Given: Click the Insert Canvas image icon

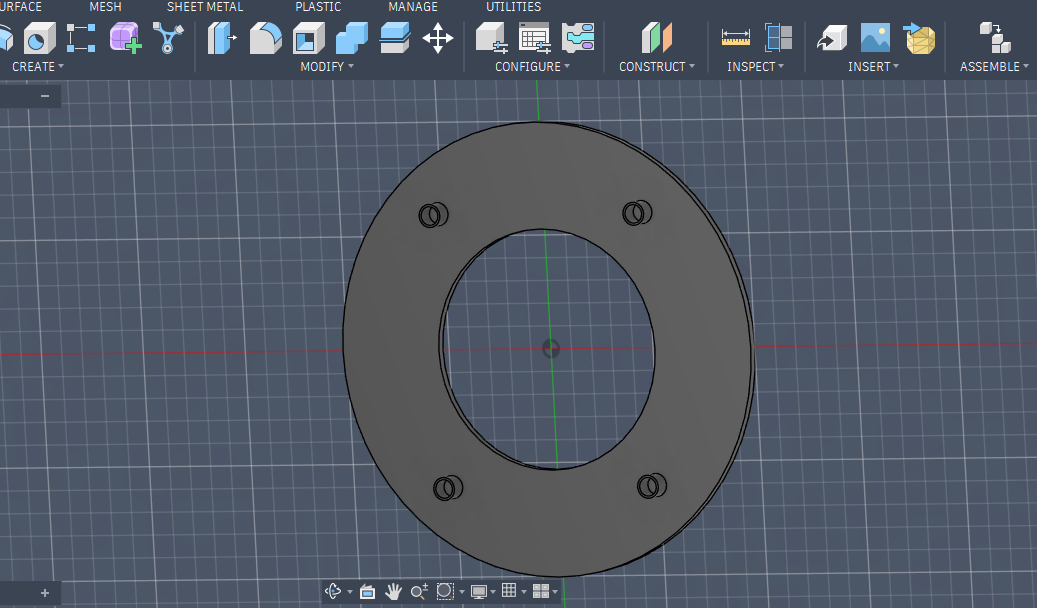Looking at the screenshot, I should click(875, 38).
